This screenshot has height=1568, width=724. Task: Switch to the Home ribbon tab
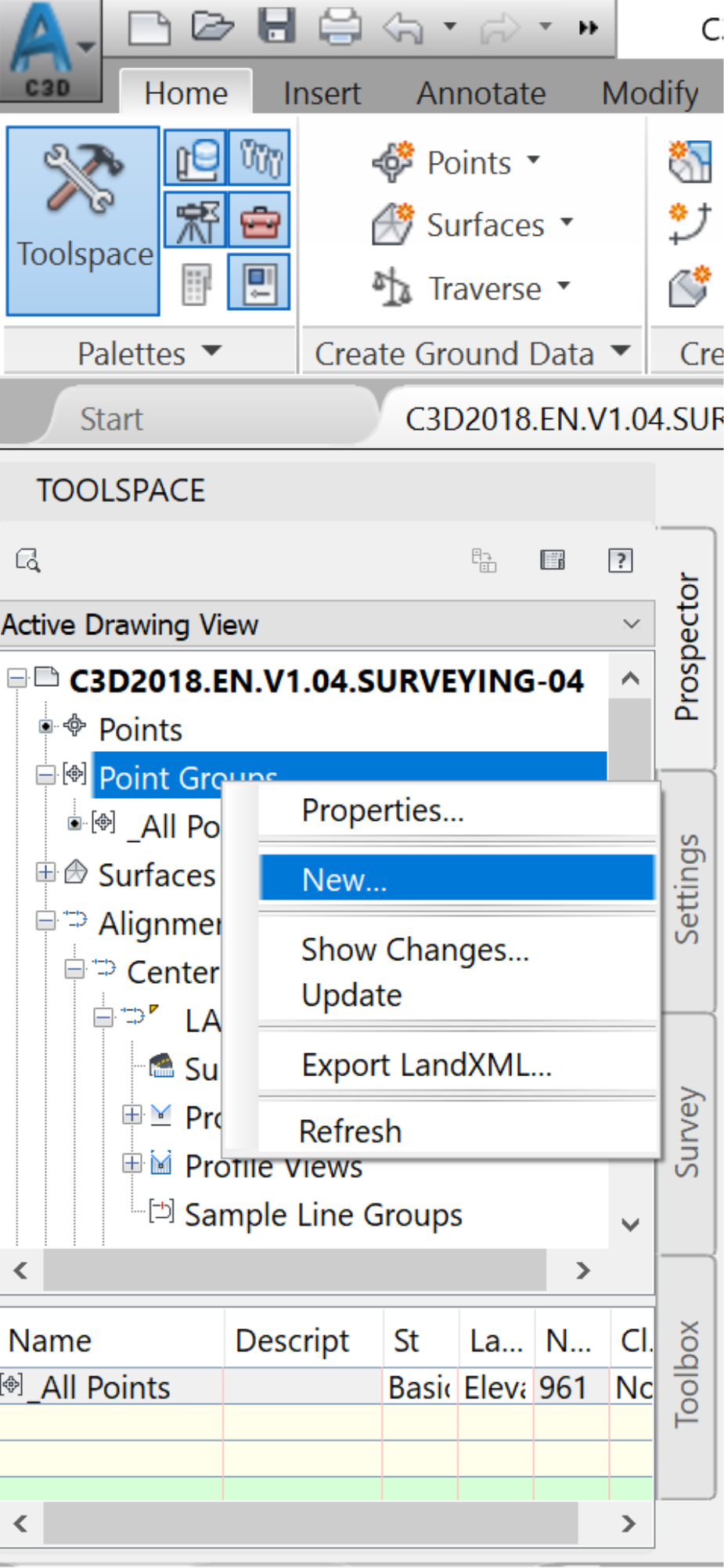click(186, 92)
